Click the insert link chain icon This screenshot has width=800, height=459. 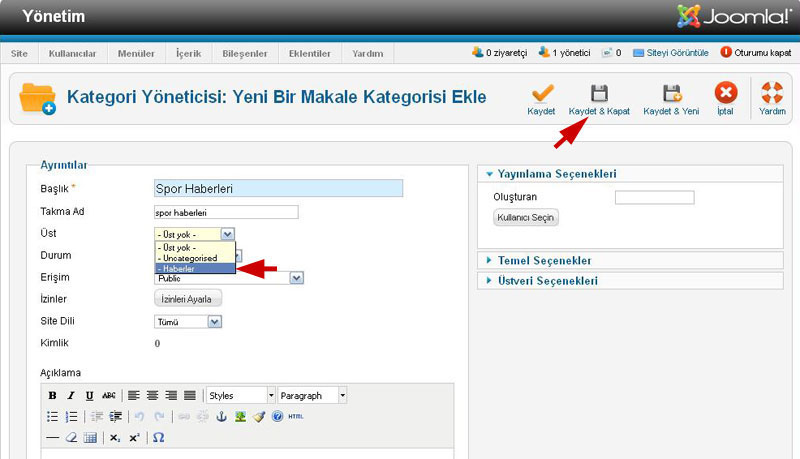point(184,417)
